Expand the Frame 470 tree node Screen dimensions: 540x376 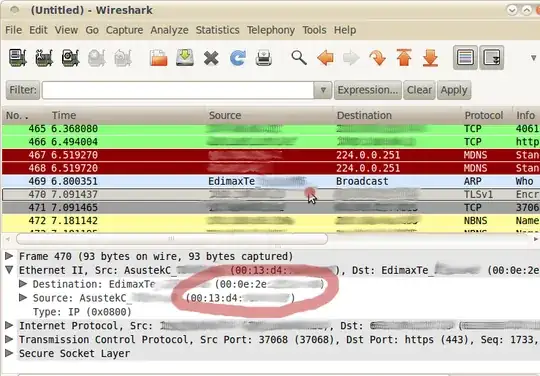pyautogui.click(x=9, y=256)
